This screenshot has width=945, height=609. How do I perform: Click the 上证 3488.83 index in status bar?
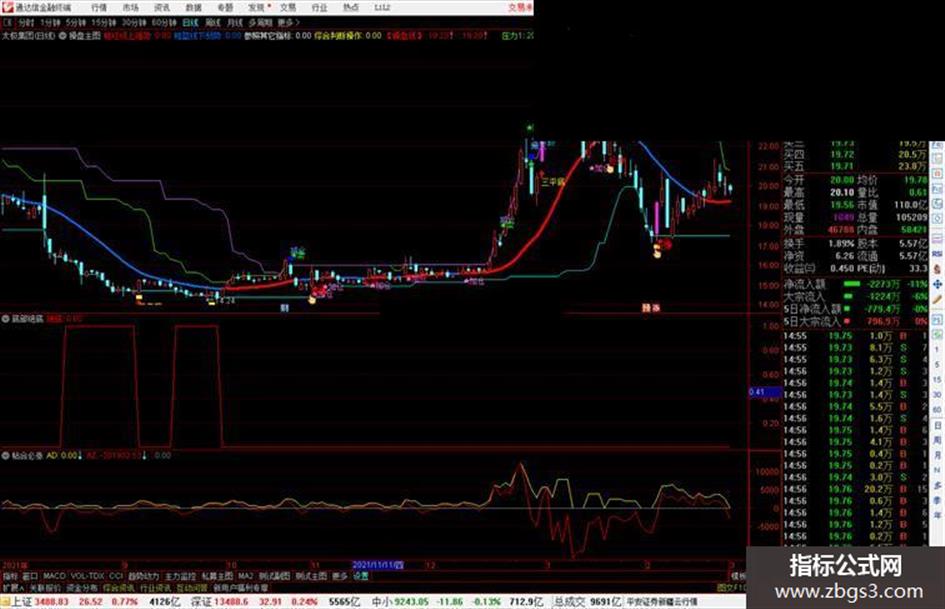[40, 602]
